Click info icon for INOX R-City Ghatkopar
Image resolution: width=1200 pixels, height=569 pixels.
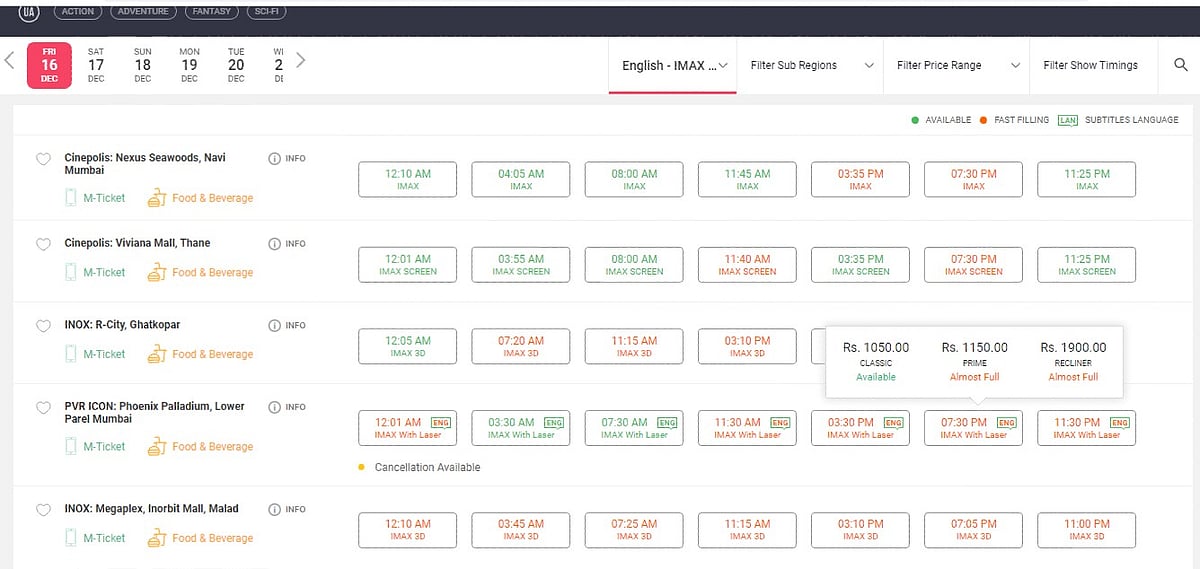point(275,325)
